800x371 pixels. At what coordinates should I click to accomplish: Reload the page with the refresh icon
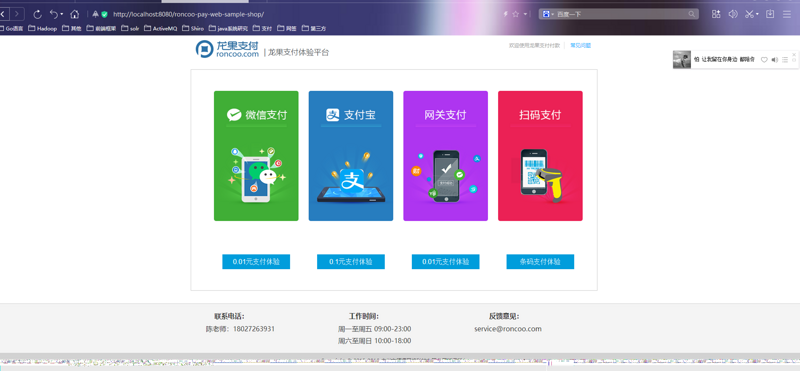click(x=37, y=14)
